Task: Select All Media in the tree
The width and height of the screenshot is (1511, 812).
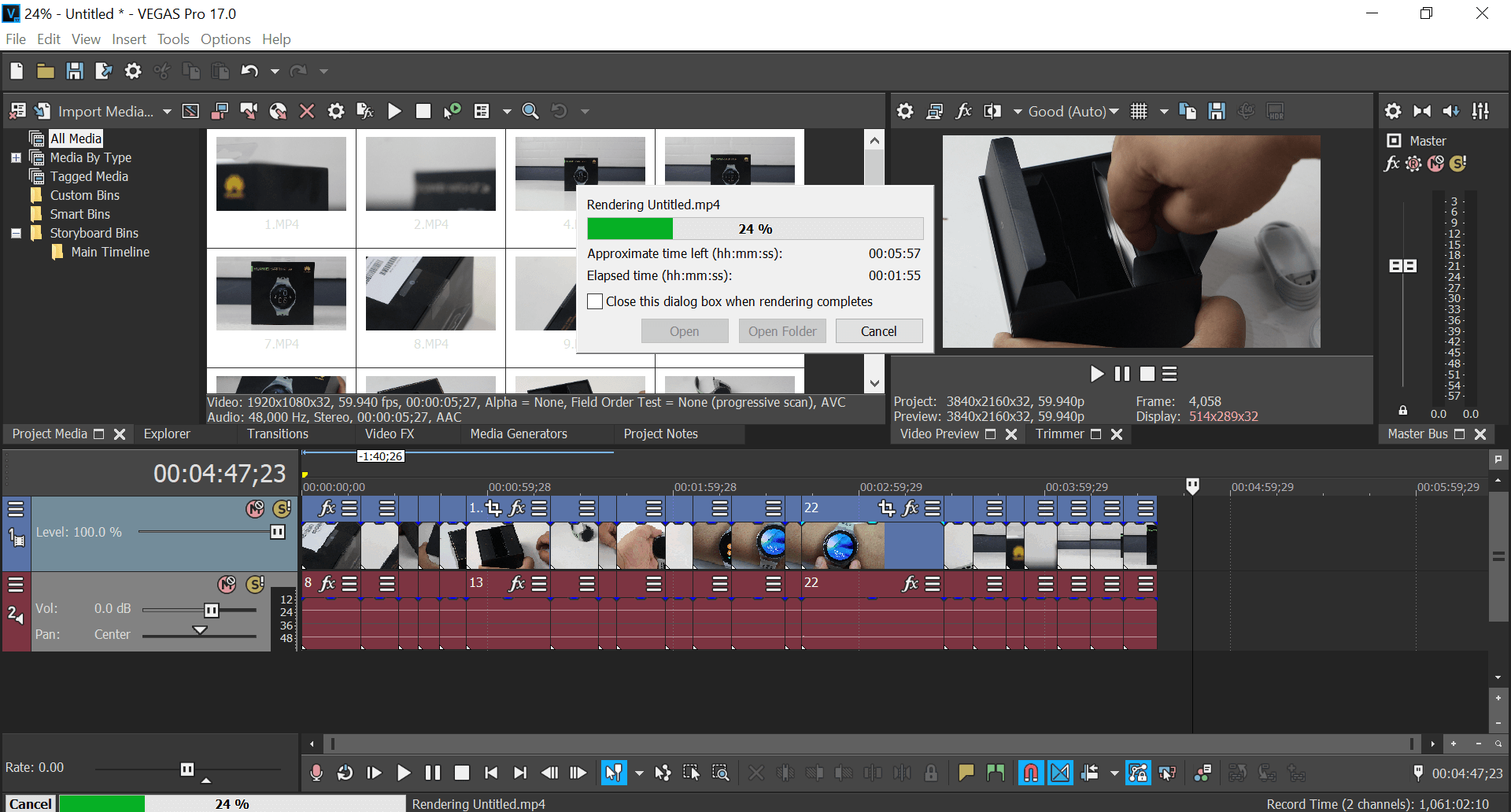Action: tap(76, 138)
